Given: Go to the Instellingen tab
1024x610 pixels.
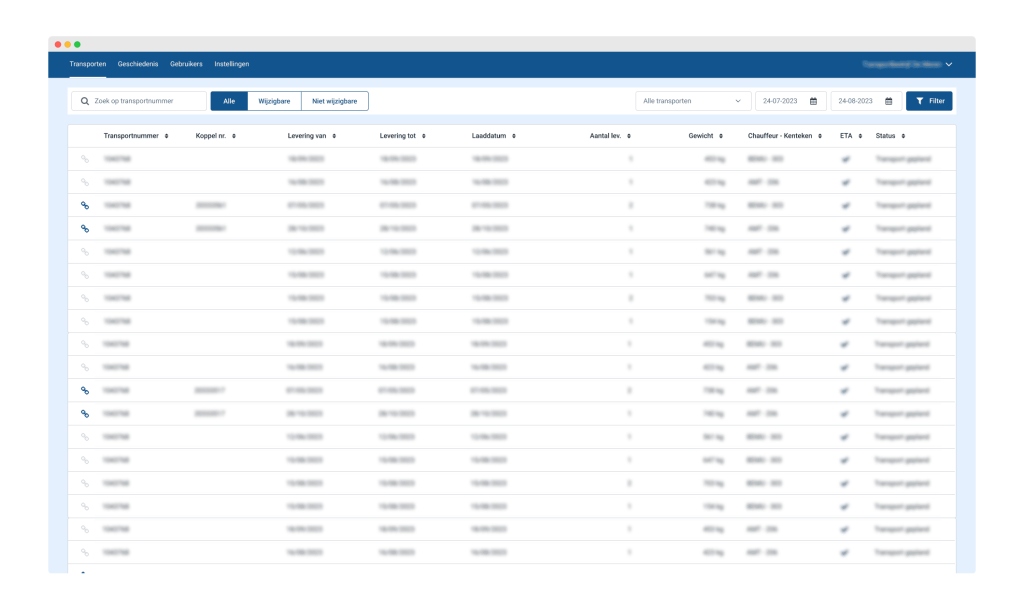Looking at the screenshot, I should (232, 64).
